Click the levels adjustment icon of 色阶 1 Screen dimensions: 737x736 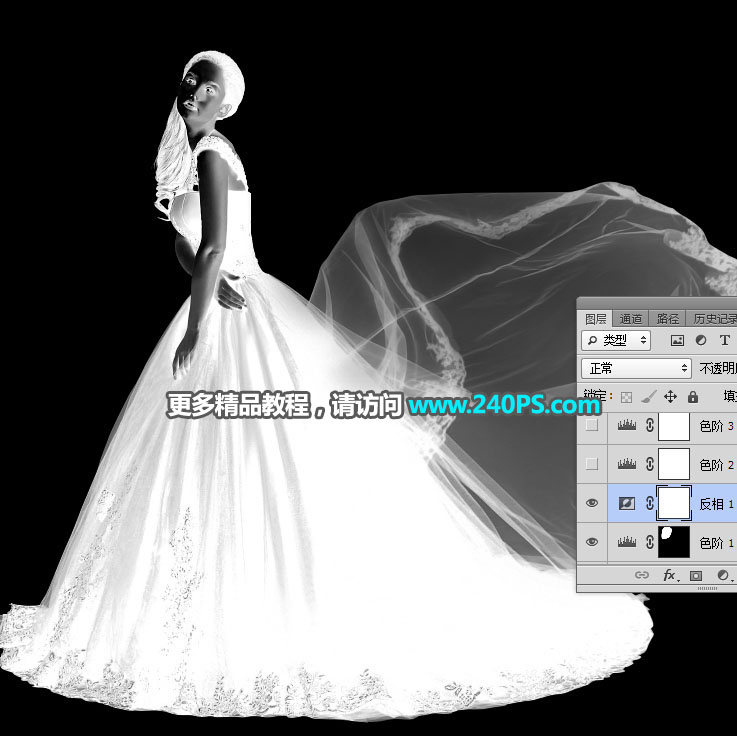pyautogui.click(x=627, y=542)
